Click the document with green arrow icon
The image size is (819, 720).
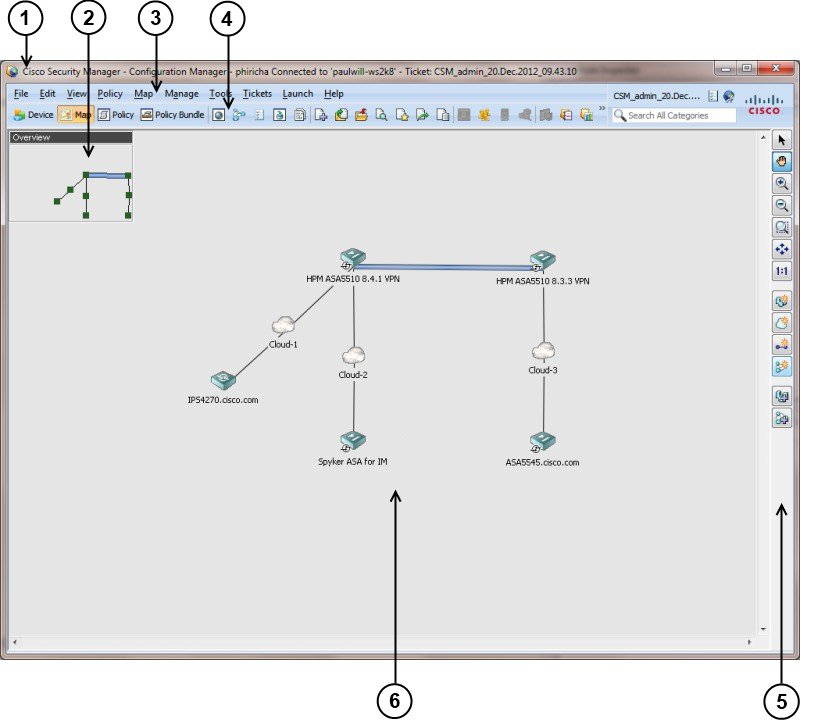click(422, 115)
